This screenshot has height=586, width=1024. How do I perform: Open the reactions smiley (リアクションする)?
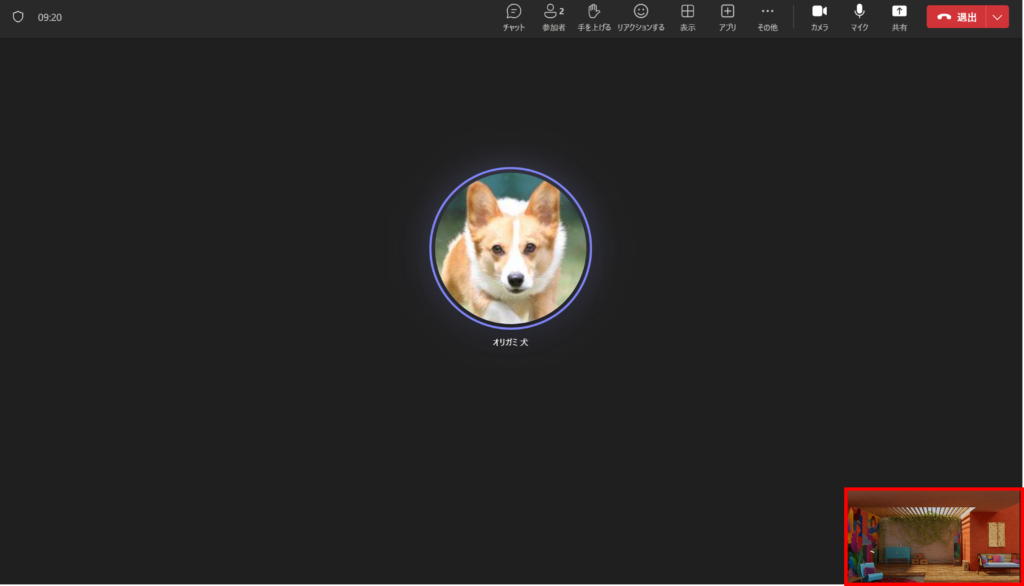coord(641,17)
